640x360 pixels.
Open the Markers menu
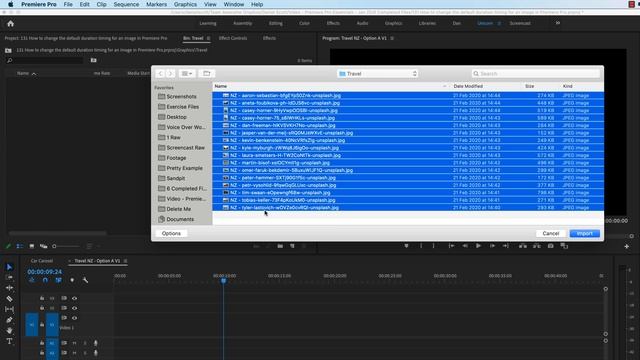pyautogui.click(x=156, y=4)
